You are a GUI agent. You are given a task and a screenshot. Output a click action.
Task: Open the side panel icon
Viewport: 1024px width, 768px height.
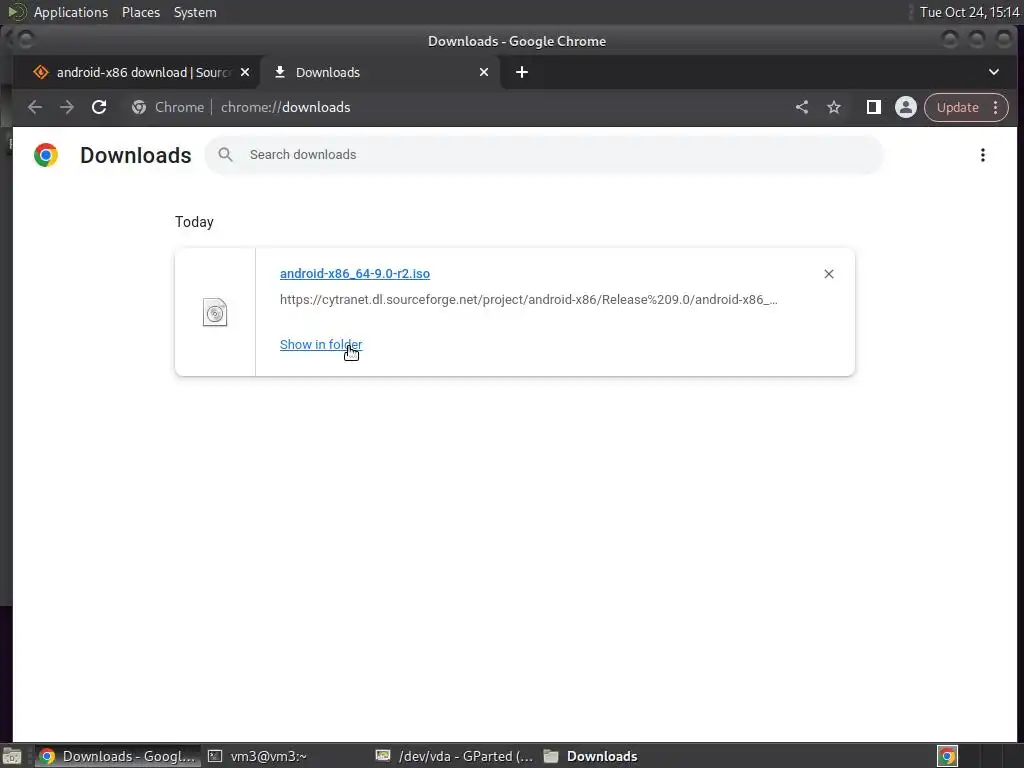[x=873, y=107]
